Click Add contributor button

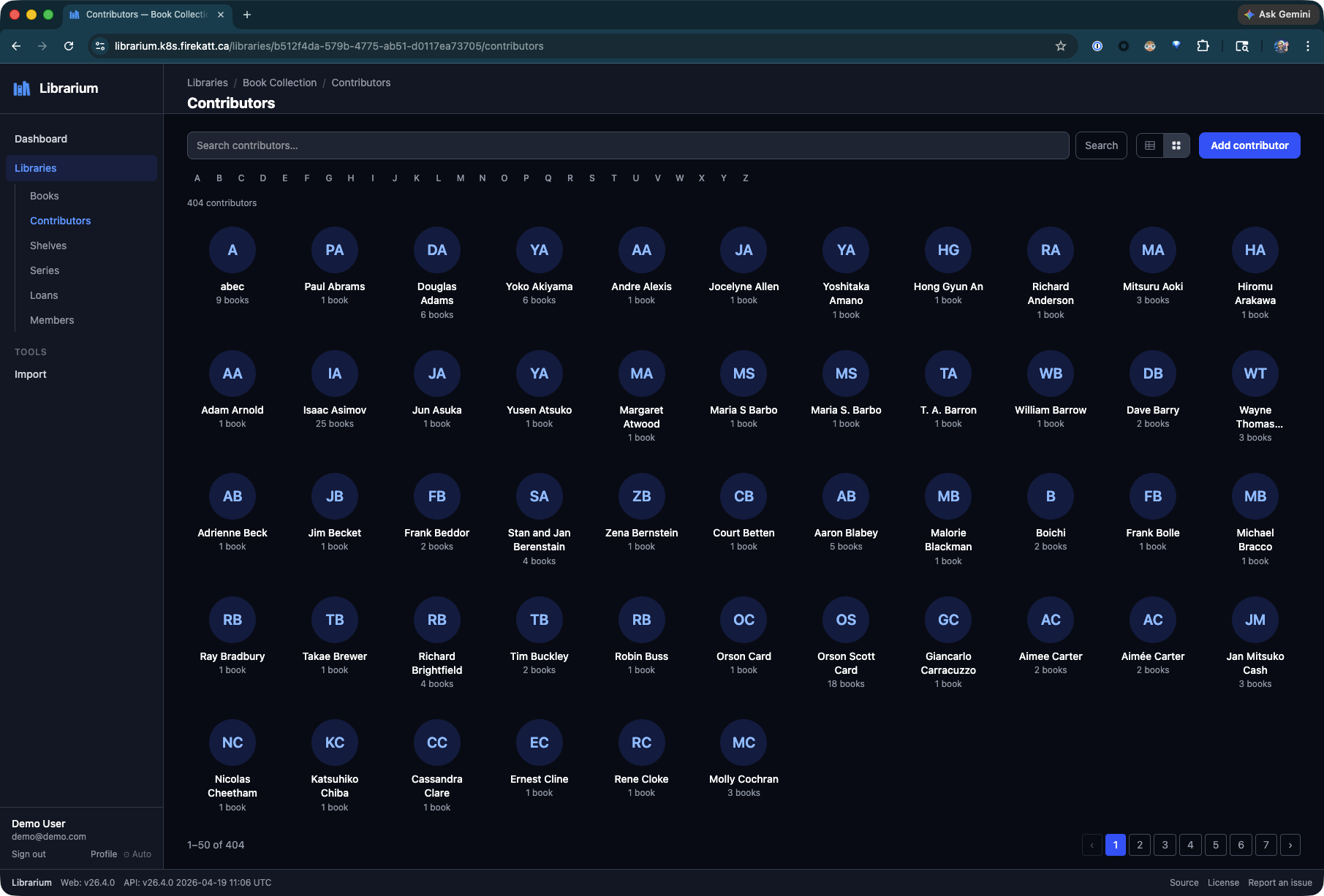click(x=1249, y=145)
